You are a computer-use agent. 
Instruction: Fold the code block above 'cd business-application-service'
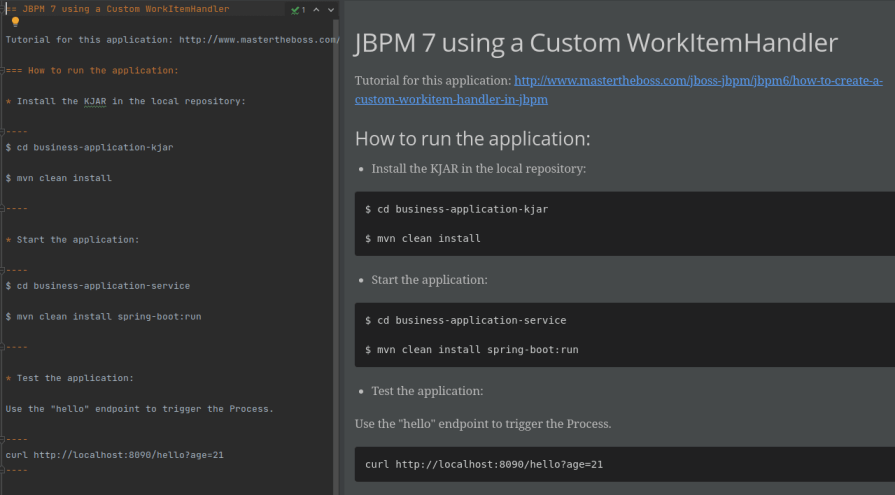[2, 270]
